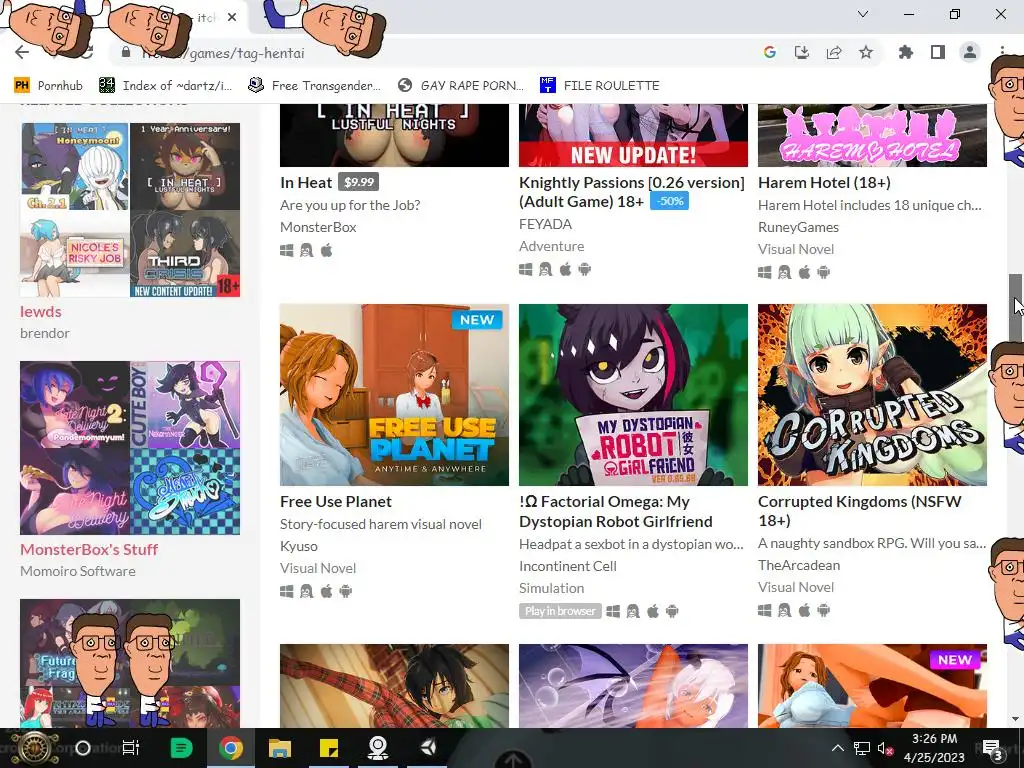
Task: Go back with the browser back arrow
Action: (x=22, y=52)
